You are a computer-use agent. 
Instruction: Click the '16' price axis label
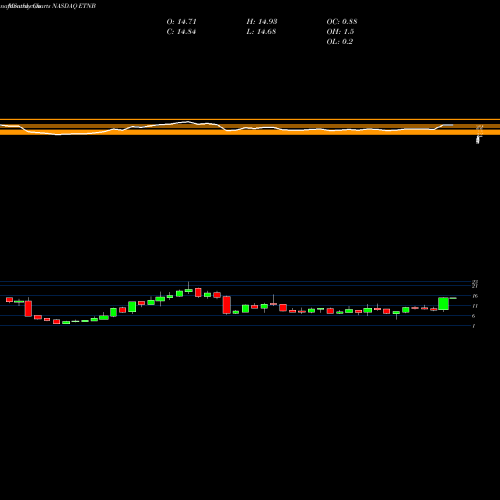[x=475, y=296]
